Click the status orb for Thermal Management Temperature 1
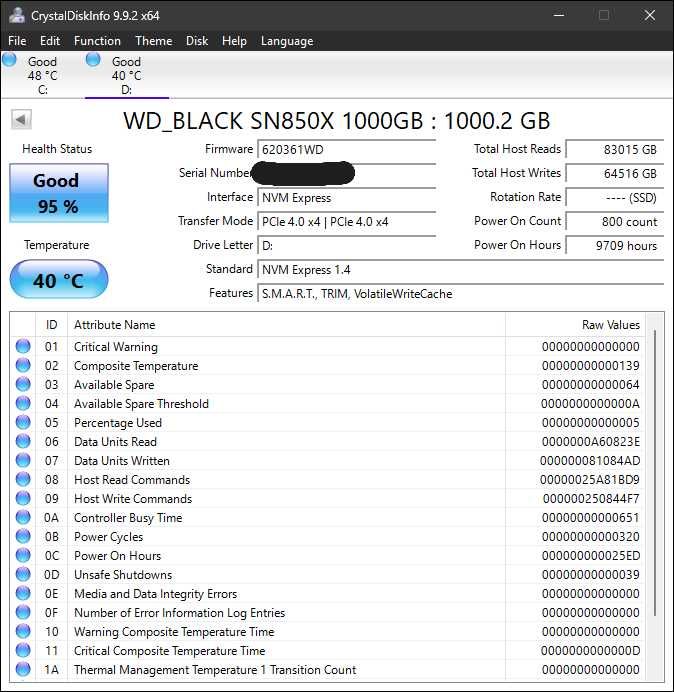This screenshot has height=692, width=674. point(23,669)
